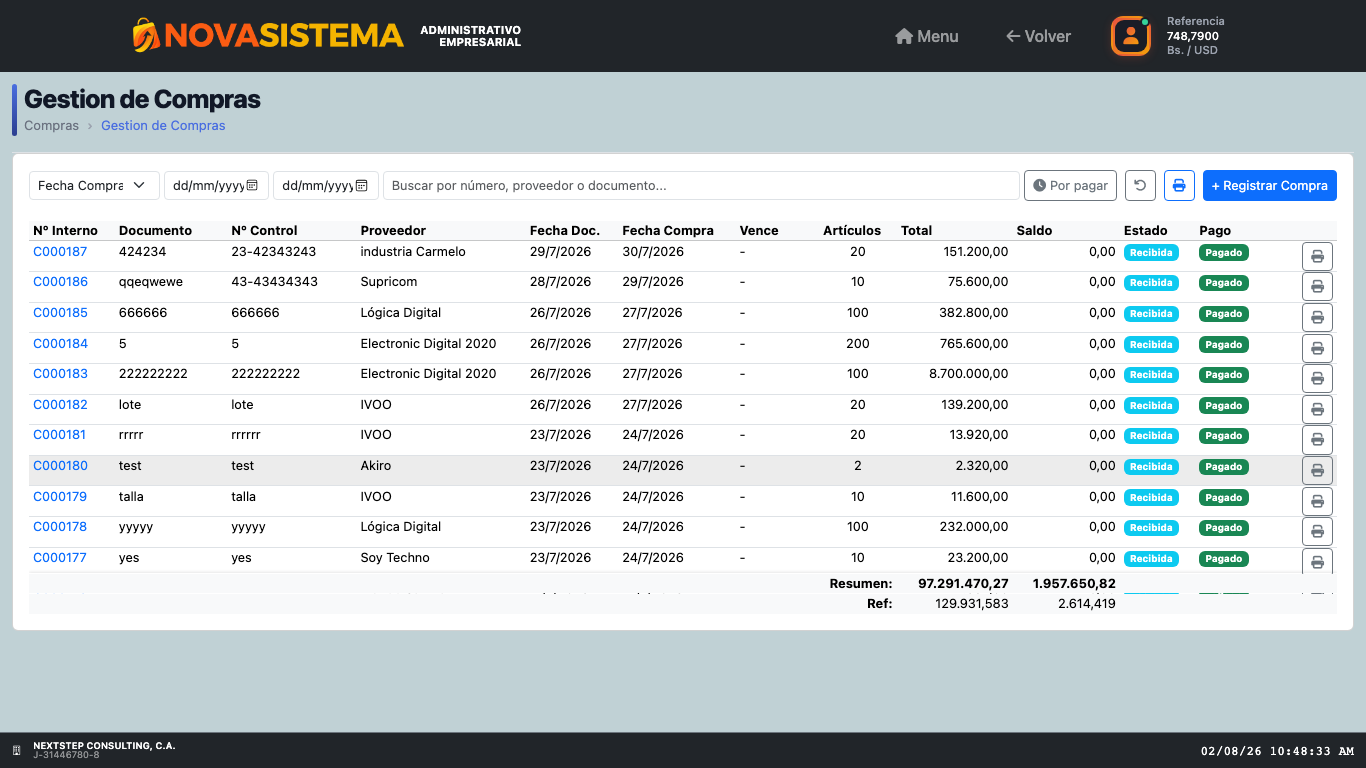The height and width of the screenshot is (768, 1366).
Task: Reset filters with the refresh arrow icon
Action: coord(1141,185)
